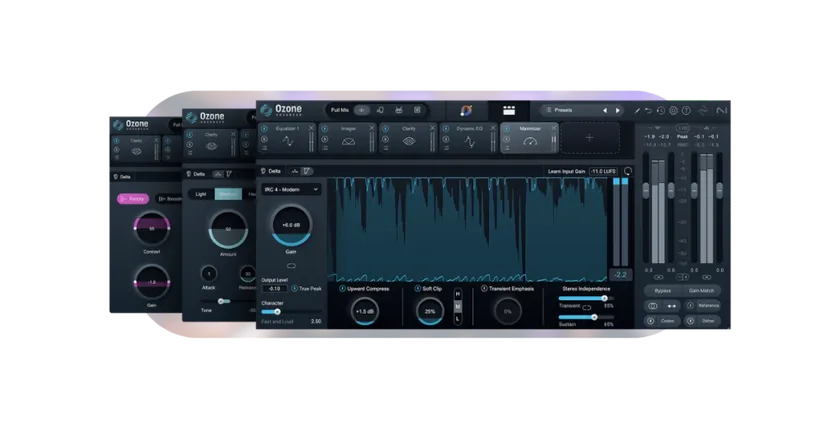
Task: Toggle the Dither power button
Action: [x=691, y=321]
